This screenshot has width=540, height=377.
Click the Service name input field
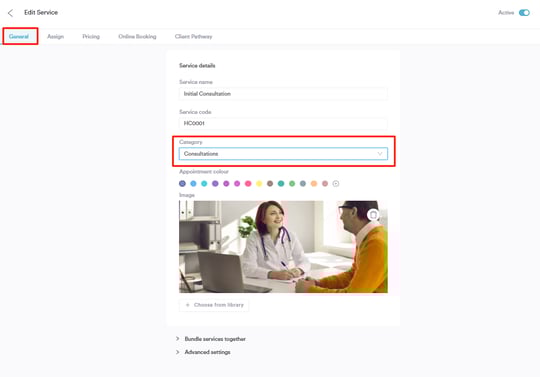click(x=283, y=94)
